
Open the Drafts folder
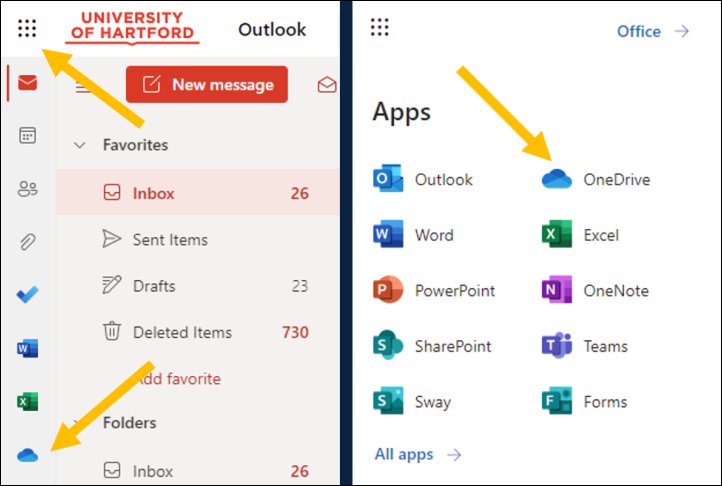198,286
